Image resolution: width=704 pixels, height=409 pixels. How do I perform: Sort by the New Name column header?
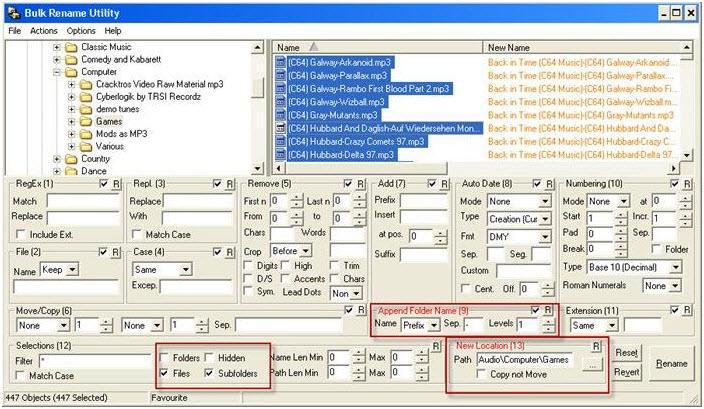582,48
